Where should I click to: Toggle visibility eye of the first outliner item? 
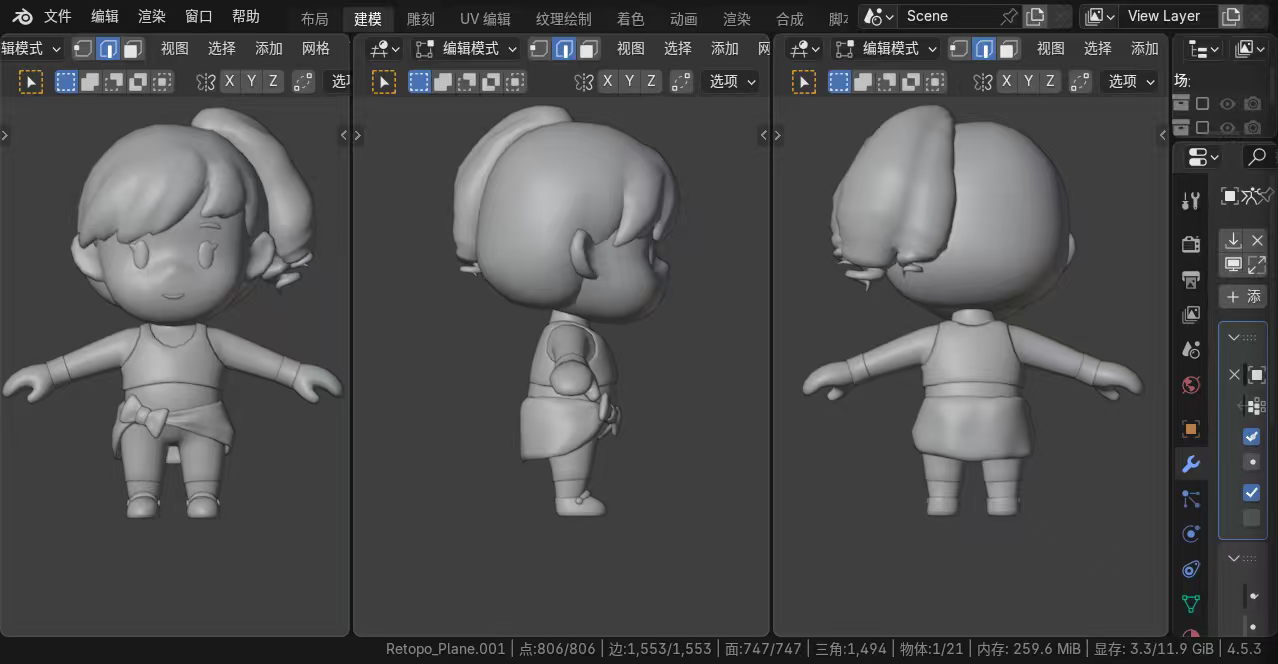[1227, 104]
